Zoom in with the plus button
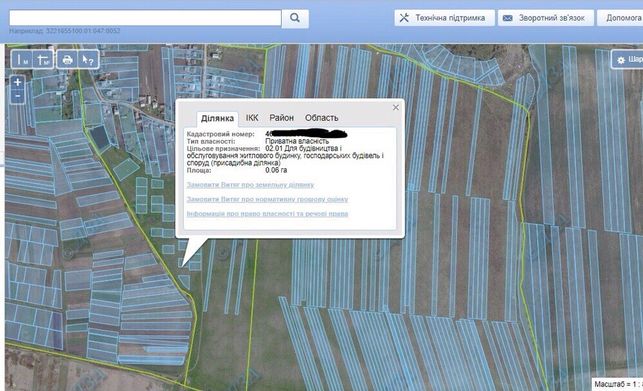Screen dimensions: 643x391 [x=17, y=82]
